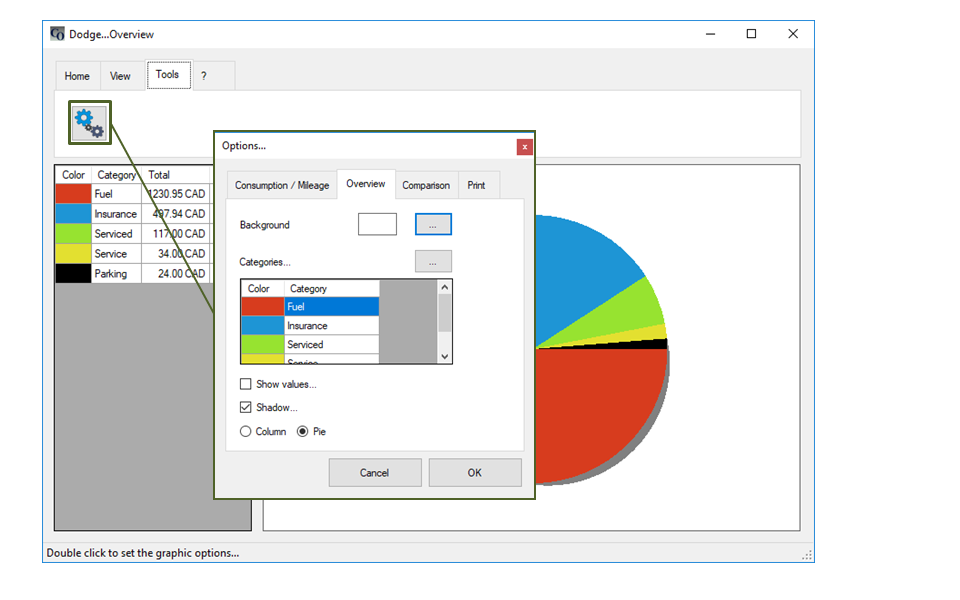Select the Insurance row in dialog list
960x600 pixels.
pos(330,326)
